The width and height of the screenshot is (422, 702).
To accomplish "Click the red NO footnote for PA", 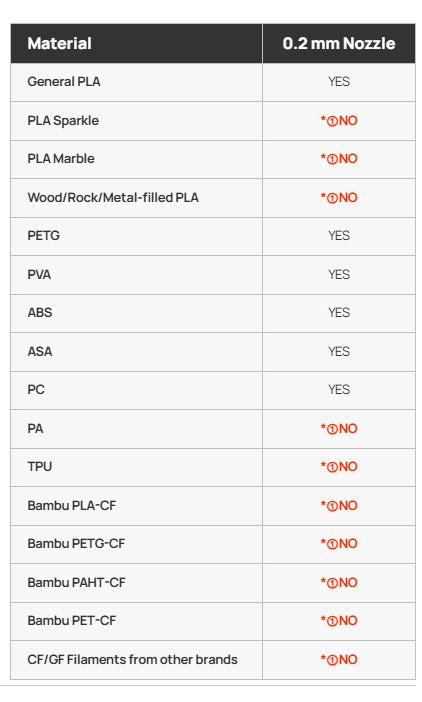I will pyautogui.click(x=339, y=428).
